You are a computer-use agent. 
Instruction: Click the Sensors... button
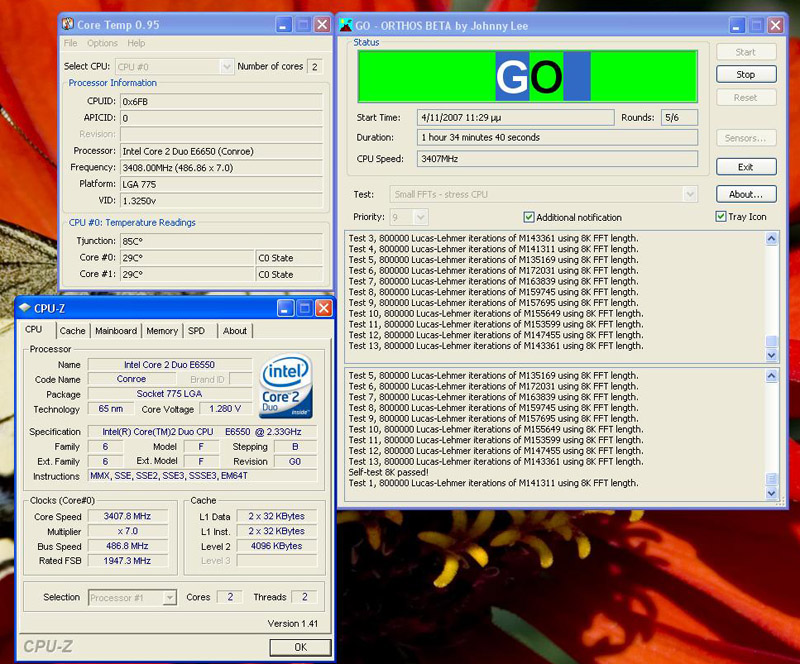(746, 138)
